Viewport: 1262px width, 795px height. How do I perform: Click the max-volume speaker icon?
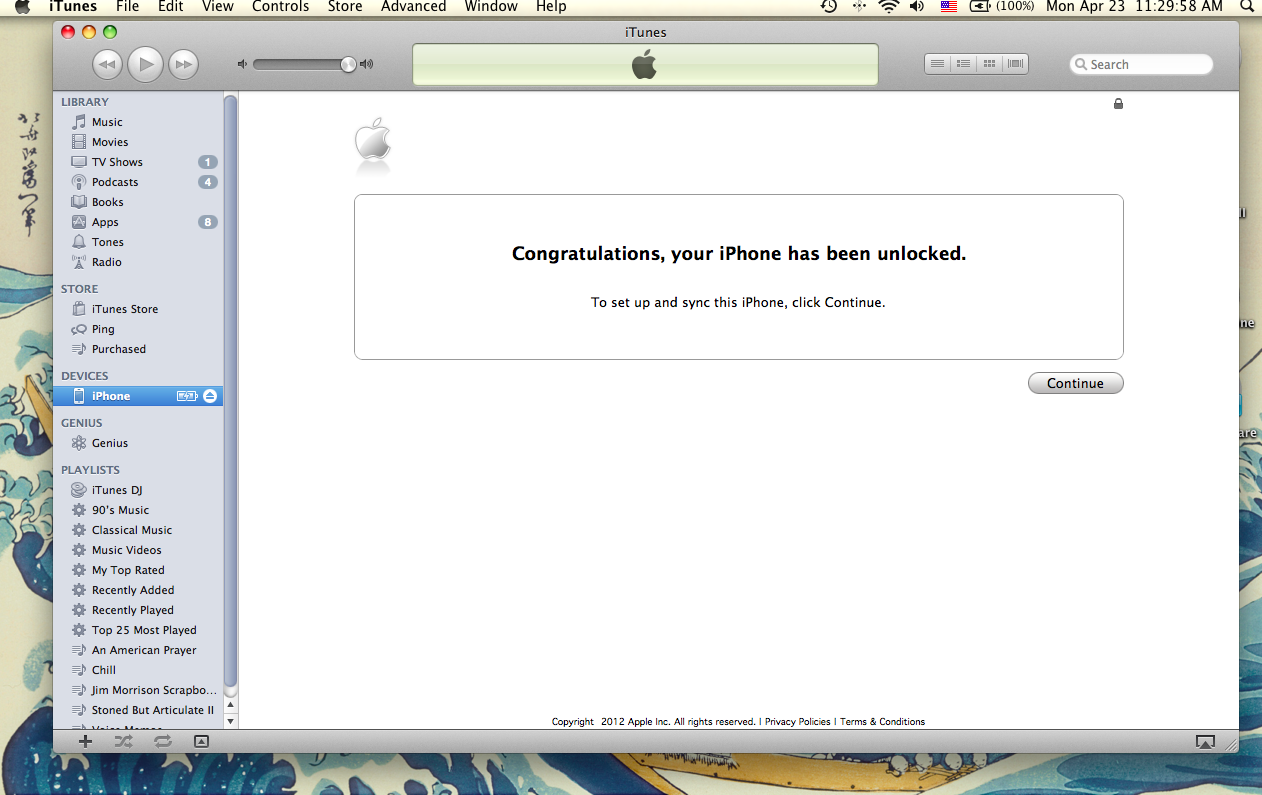click(x=367, y=64)
